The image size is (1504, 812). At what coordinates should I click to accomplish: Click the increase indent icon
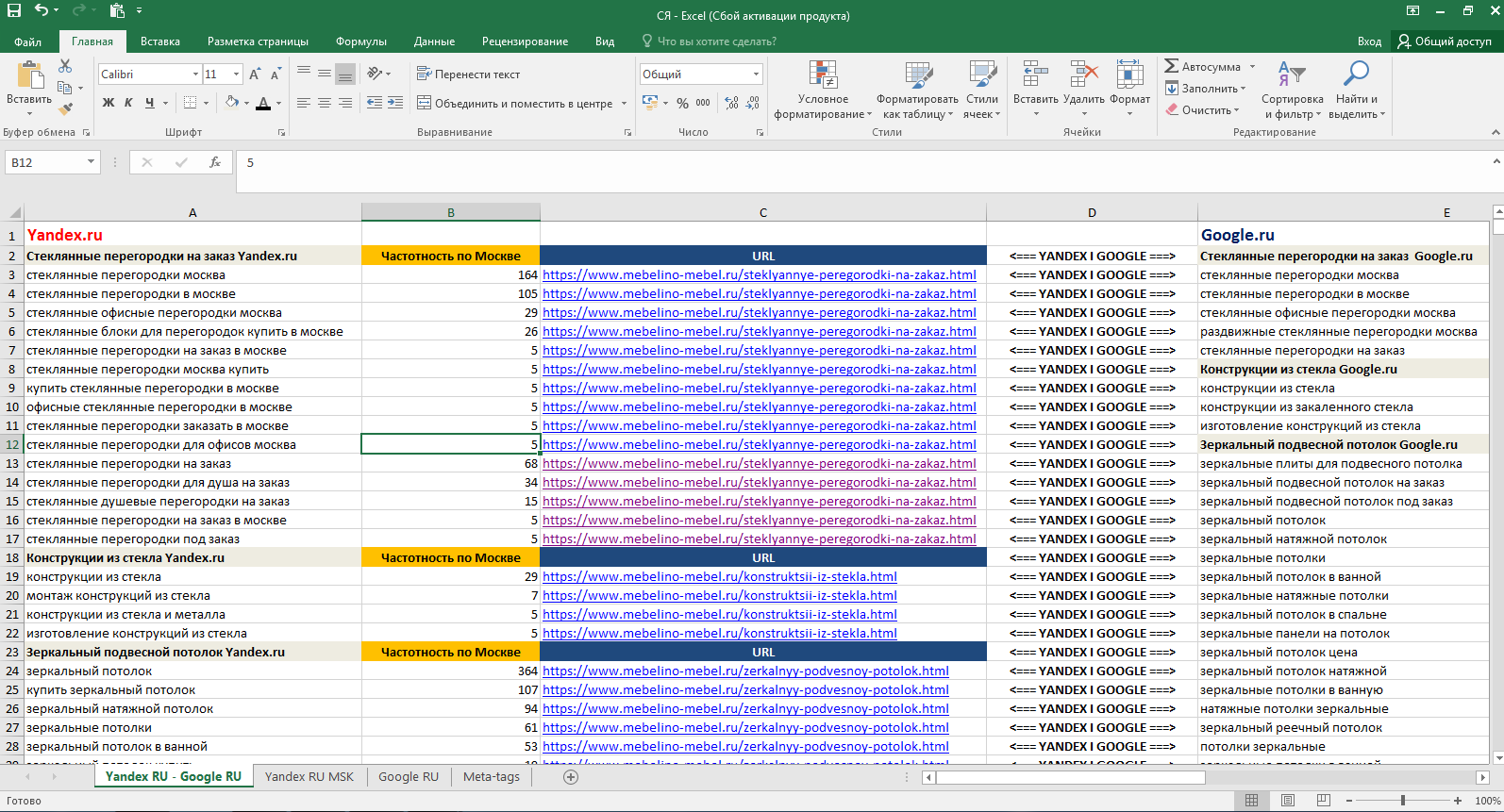[395, 103]
